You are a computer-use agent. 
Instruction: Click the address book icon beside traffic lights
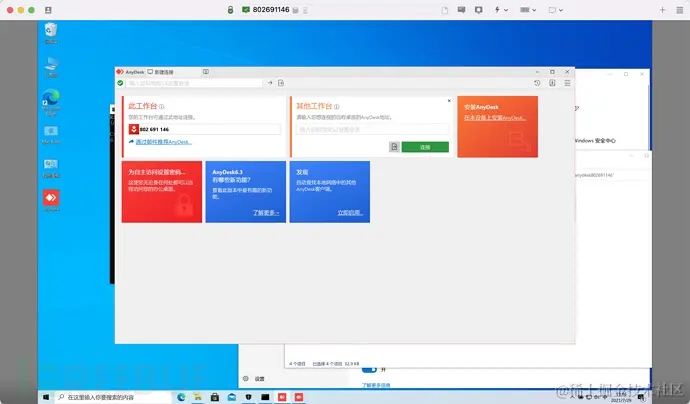[48, 10]
